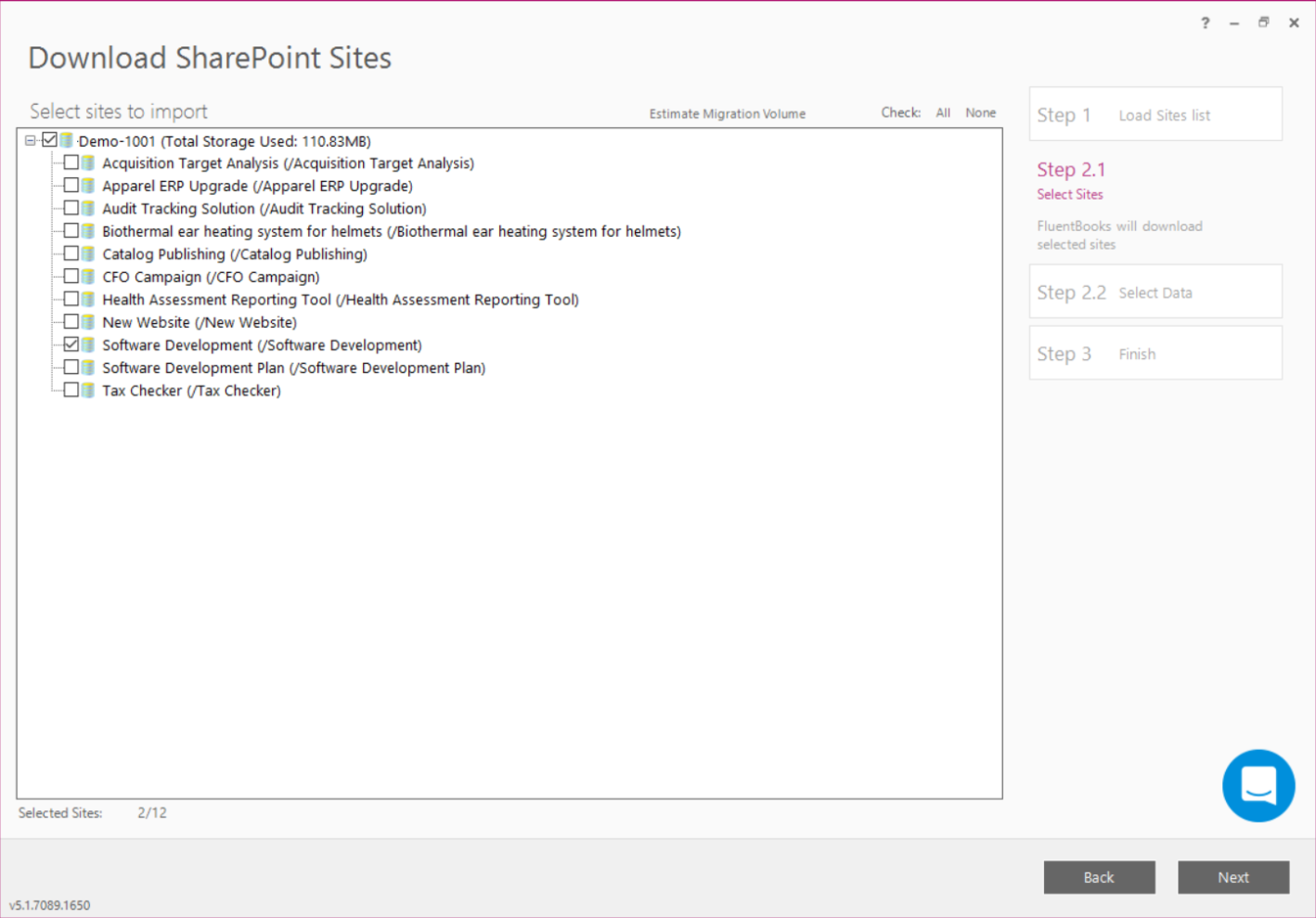1316x918 pixels.
Task: Click Estimate Migration Volume link
Action: tap(728, 114)
